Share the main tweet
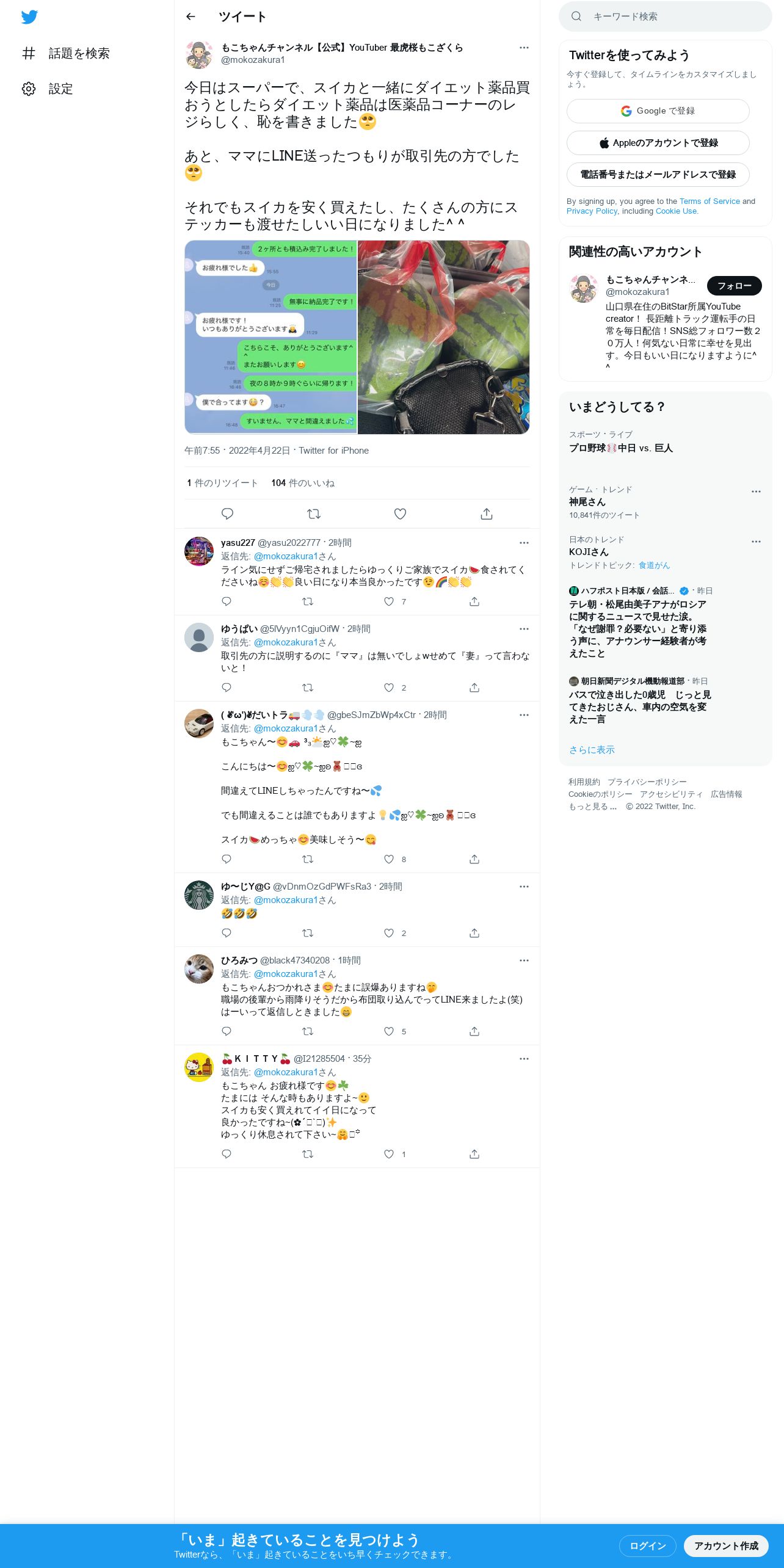 [x=487, y=514]
